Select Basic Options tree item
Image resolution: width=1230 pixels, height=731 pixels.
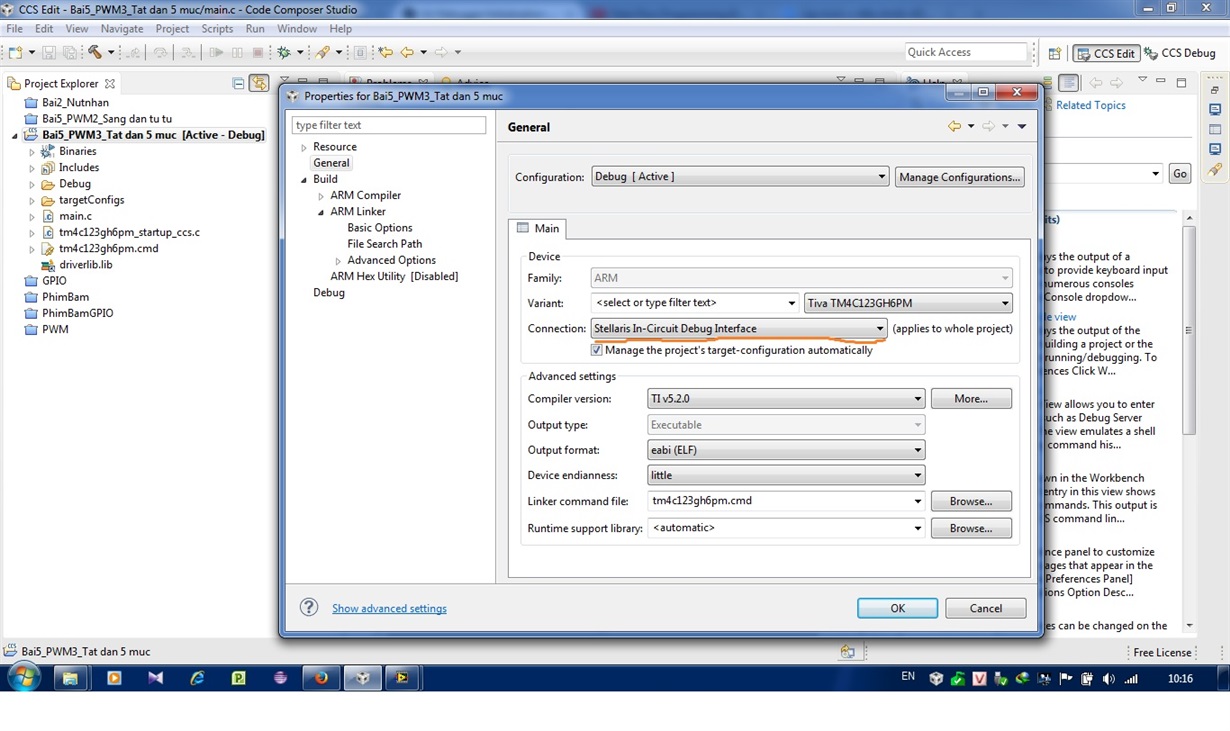[x=380, y=228]
